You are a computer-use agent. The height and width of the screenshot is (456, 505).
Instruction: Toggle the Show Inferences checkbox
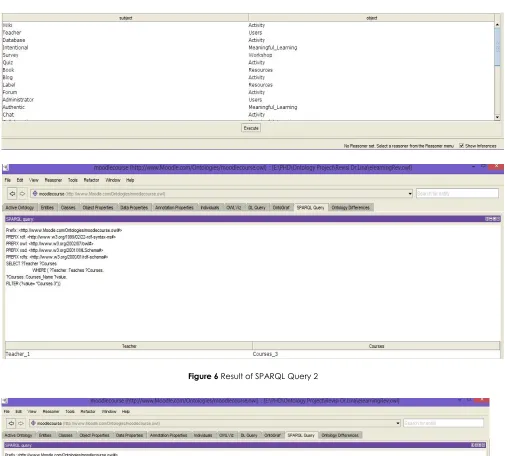pyautogui.click(x=461, y=146)
